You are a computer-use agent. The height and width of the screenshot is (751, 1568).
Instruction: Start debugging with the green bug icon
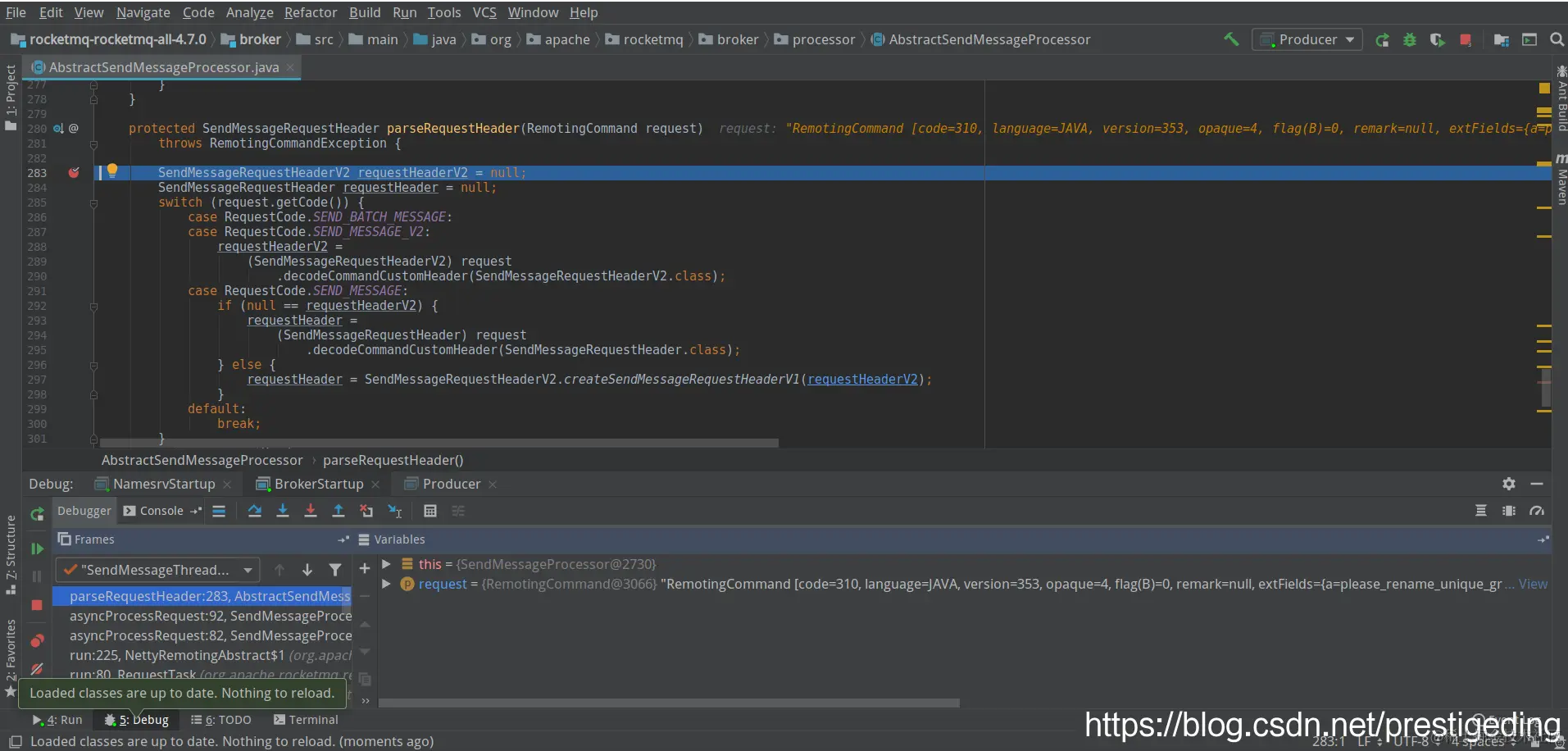(x=1410, y=39)
